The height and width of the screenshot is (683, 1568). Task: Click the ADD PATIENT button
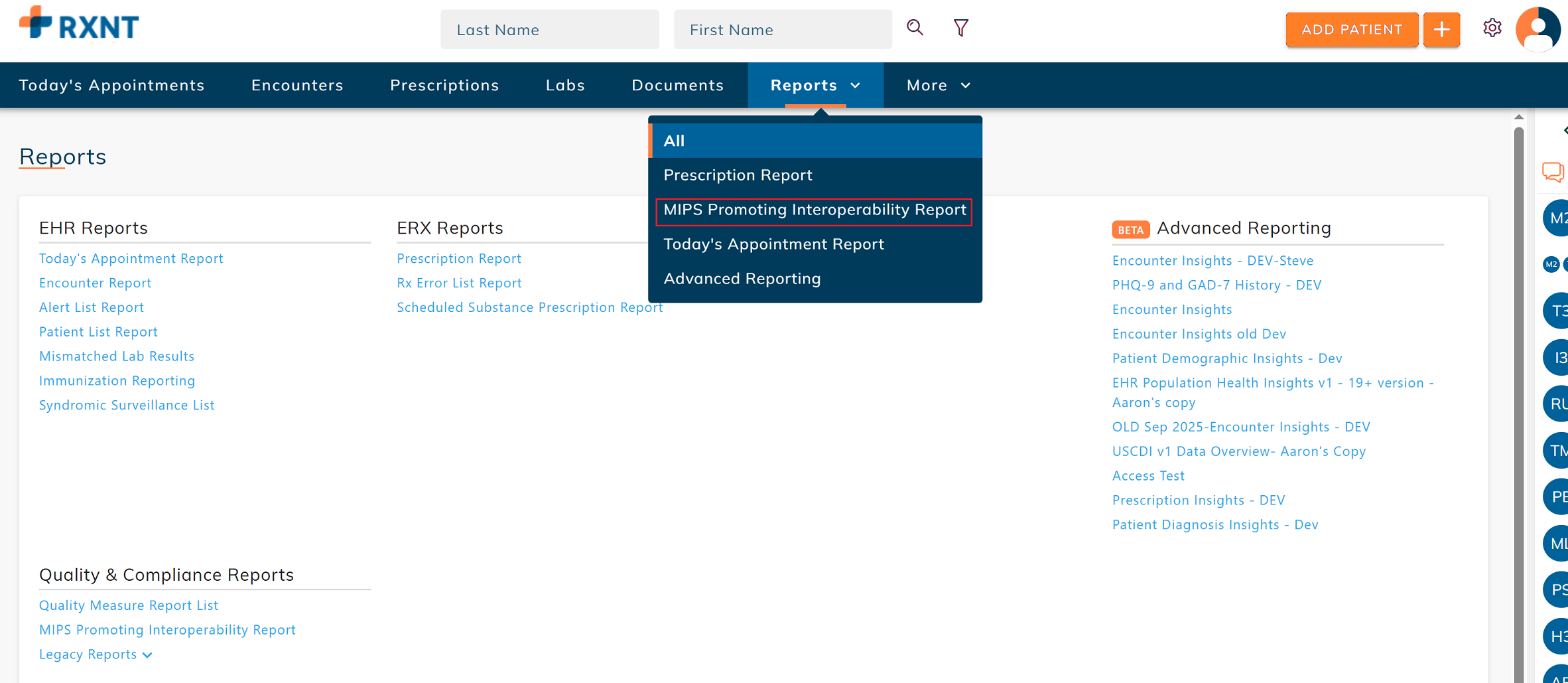click(1352, 29)
